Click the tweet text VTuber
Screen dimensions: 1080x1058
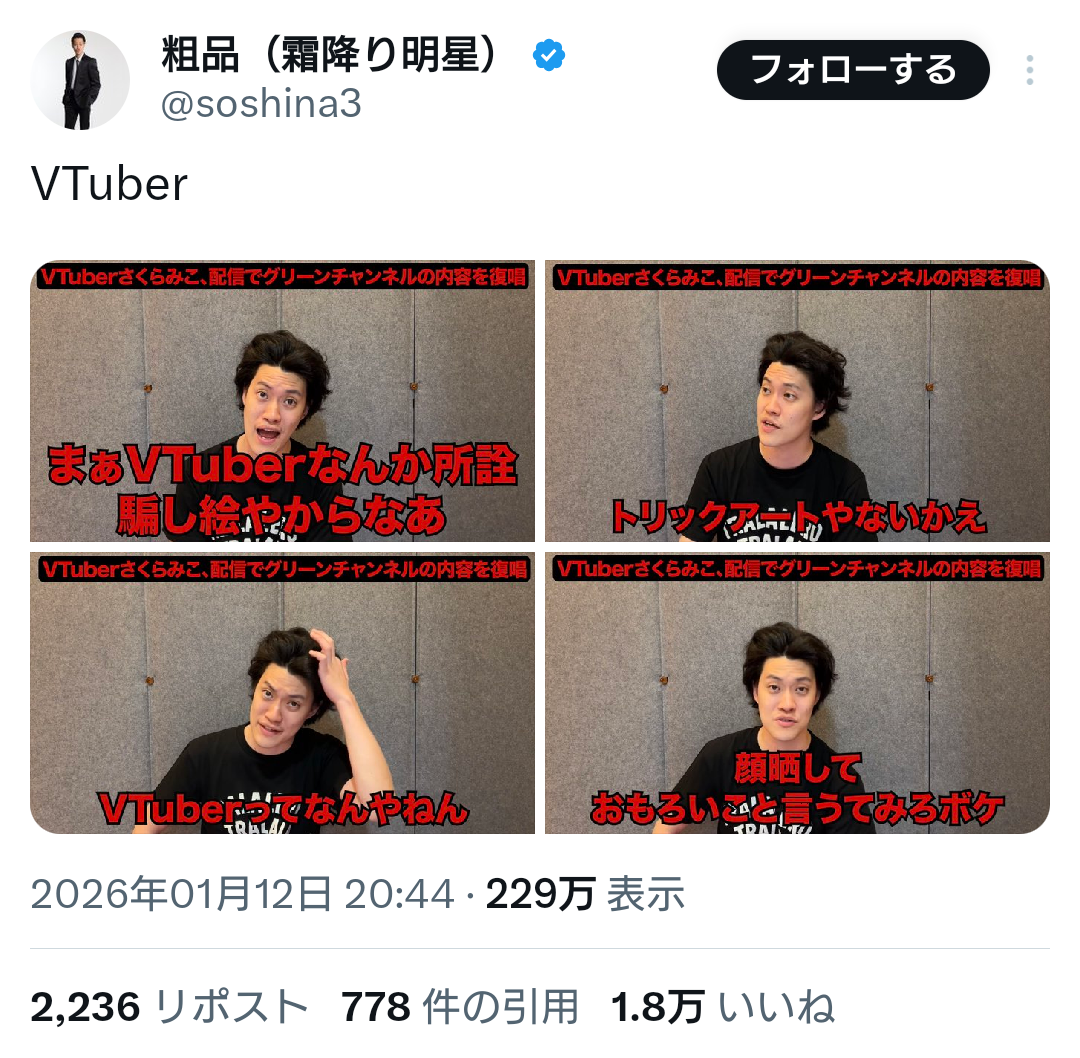109,185
